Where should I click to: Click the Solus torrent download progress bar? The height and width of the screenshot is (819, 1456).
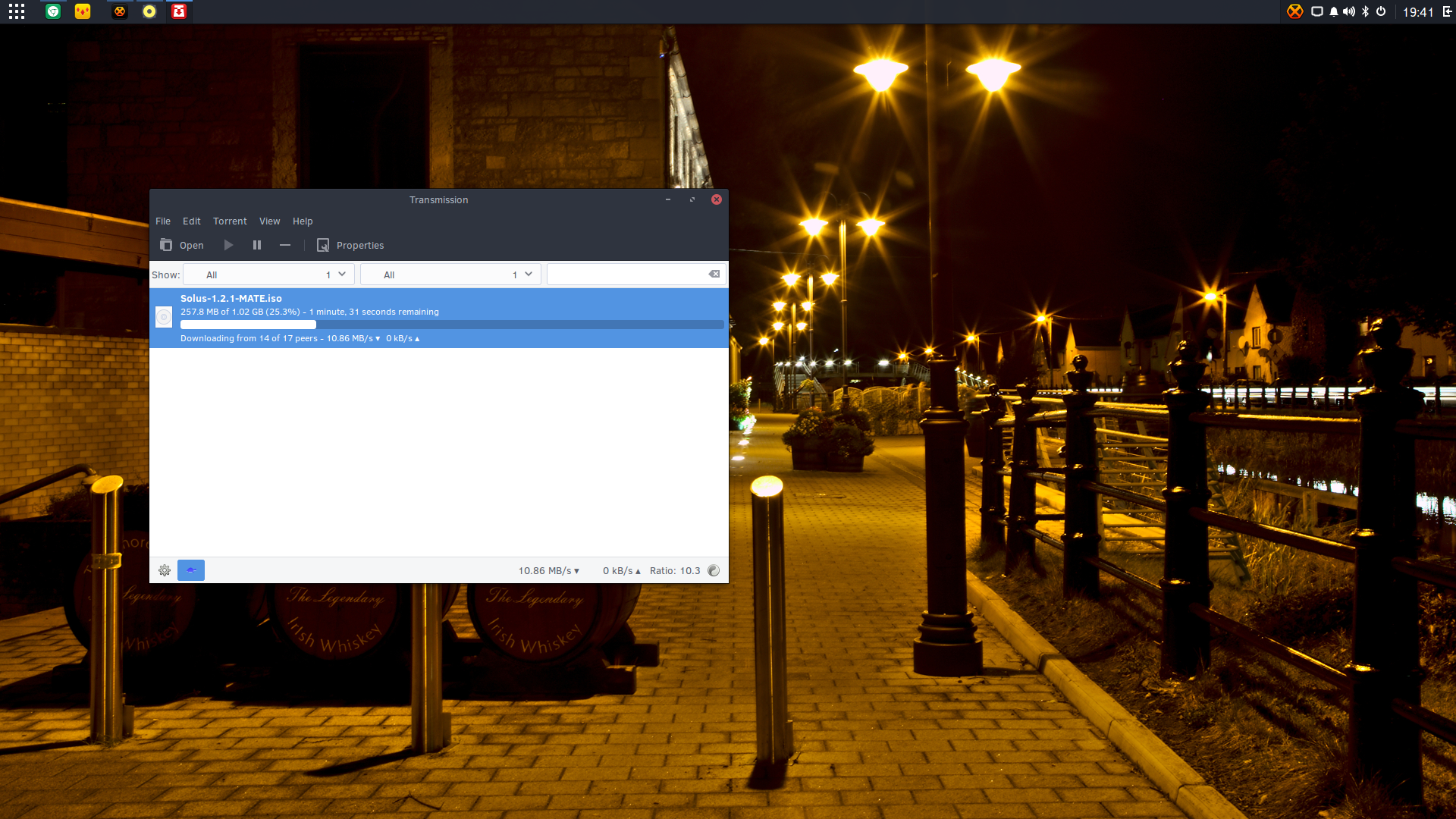[452, 325]
